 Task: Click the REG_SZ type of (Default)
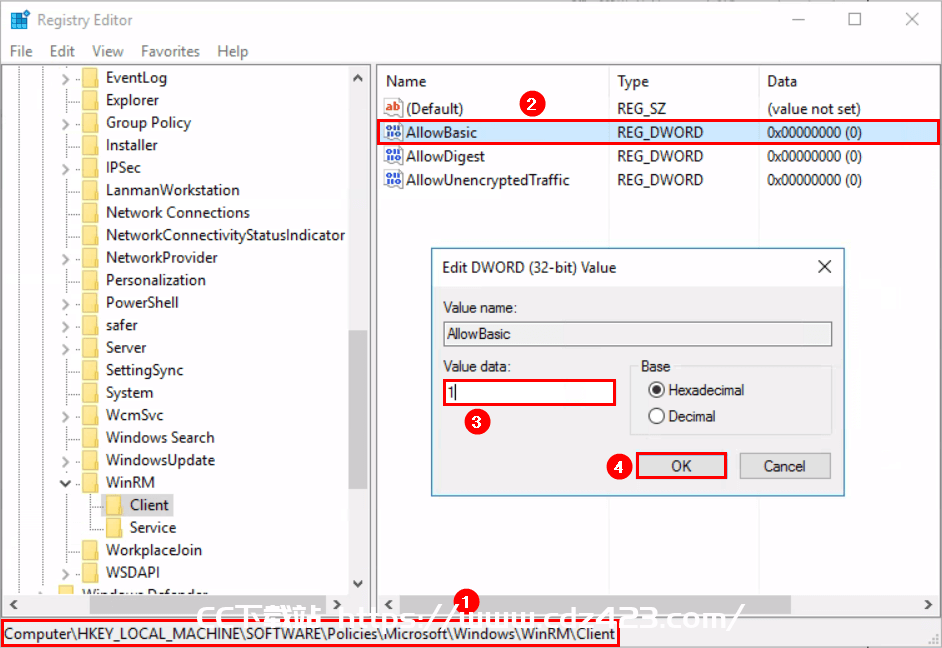coord(641,109)
